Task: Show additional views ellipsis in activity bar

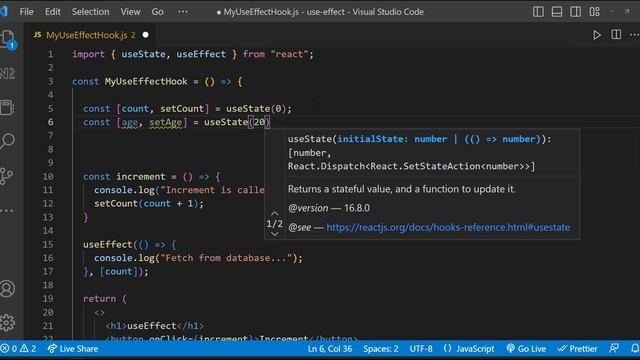Action: tap(7, 211)
